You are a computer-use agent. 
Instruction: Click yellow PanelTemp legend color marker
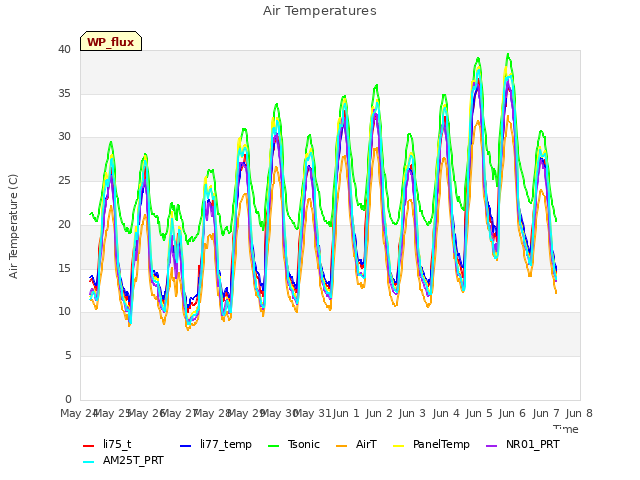[x=399, y=446]
